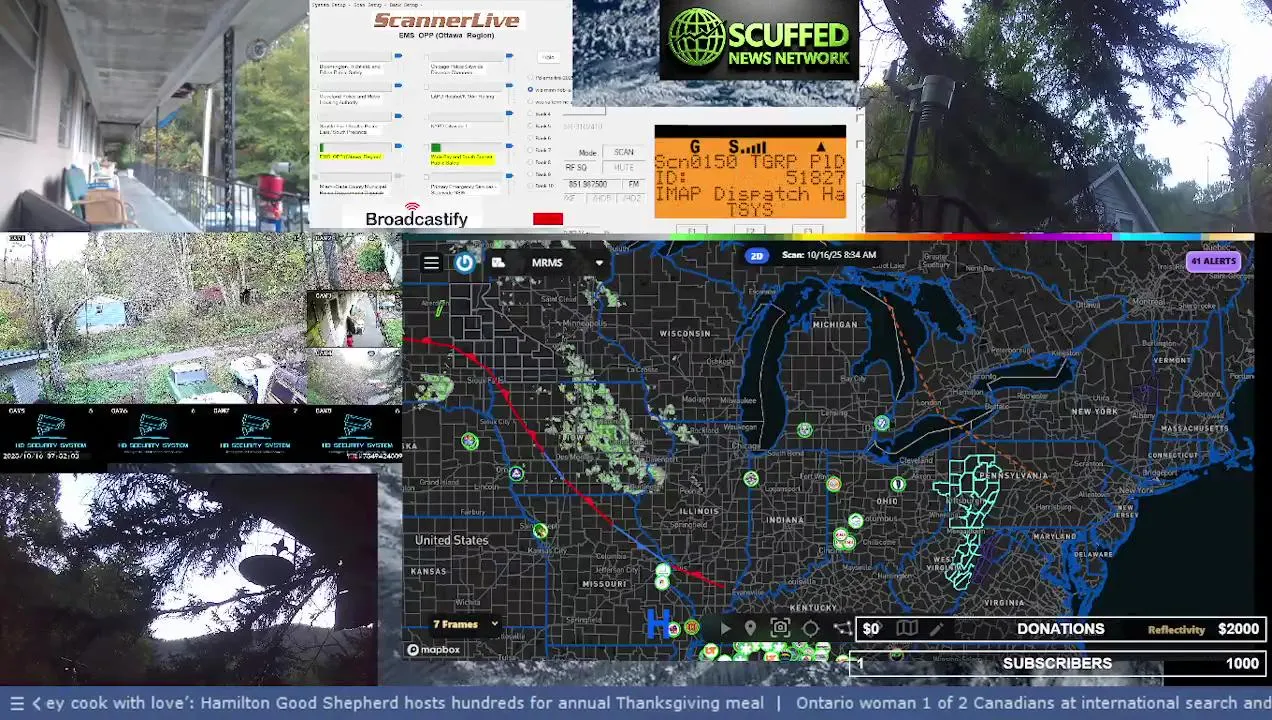Click the EMS OPP (Ottawa Region) highlighted label
The image size is (1272, 720).
coord(351,157)
